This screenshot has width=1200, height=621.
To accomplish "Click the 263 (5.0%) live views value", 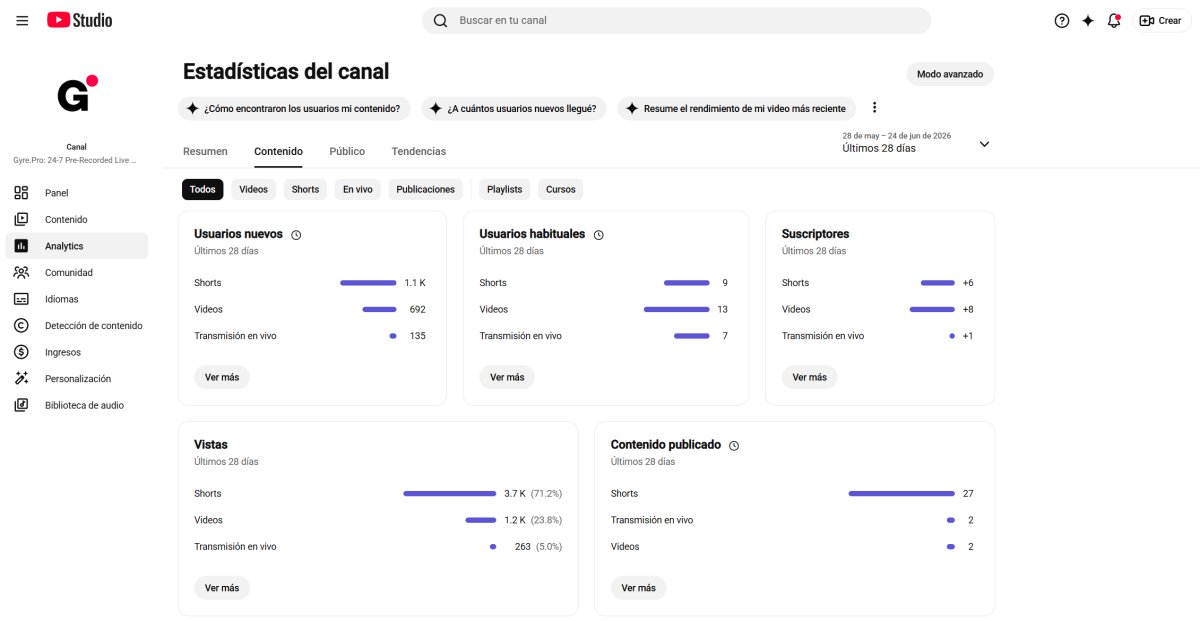I will [539, 547].
